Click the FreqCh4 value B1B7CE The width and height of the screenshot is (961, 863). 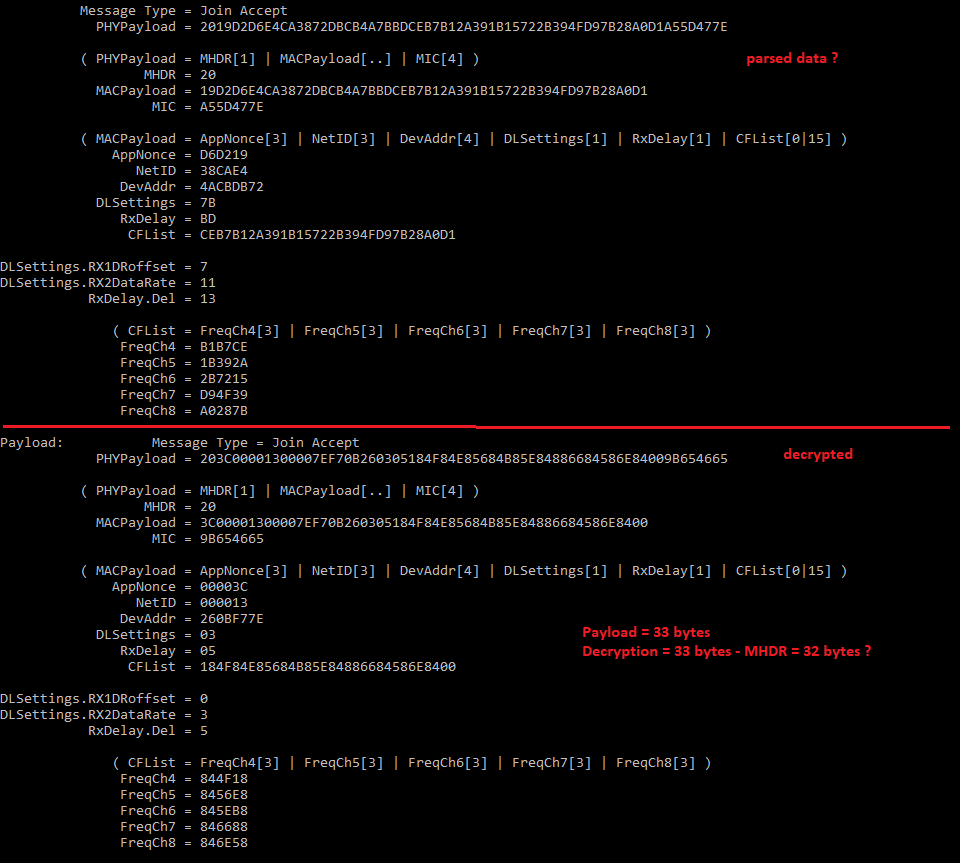(x=224, y=347)
